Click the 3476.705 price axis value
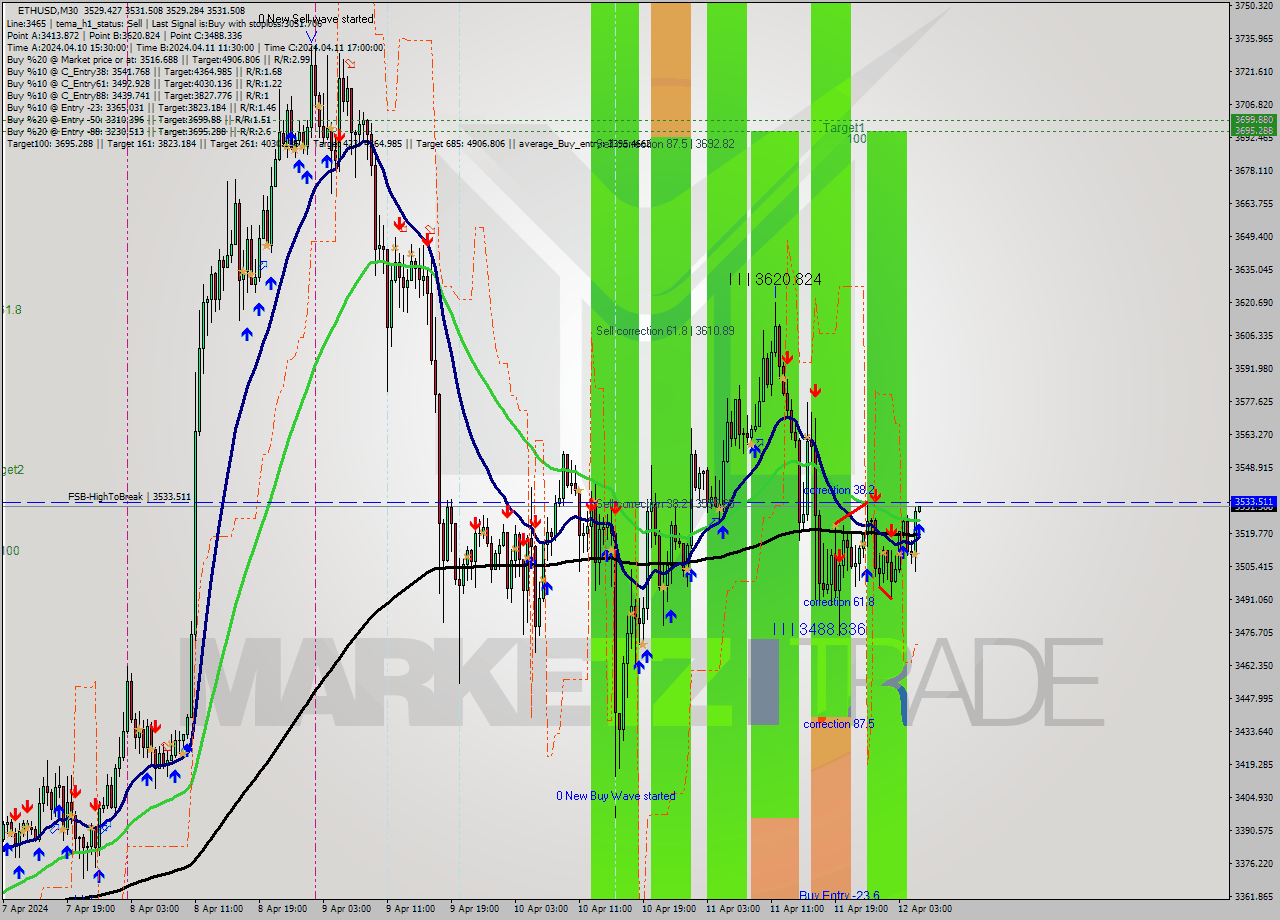Viewport: 1280px width, 920px height. click(x=1253, y=633)
